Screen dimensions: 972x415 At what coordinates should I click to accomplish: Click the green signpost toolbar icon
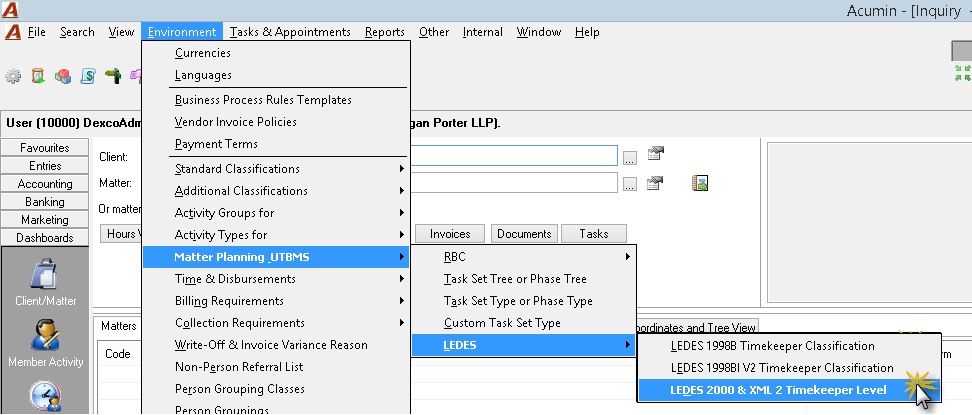113,76
